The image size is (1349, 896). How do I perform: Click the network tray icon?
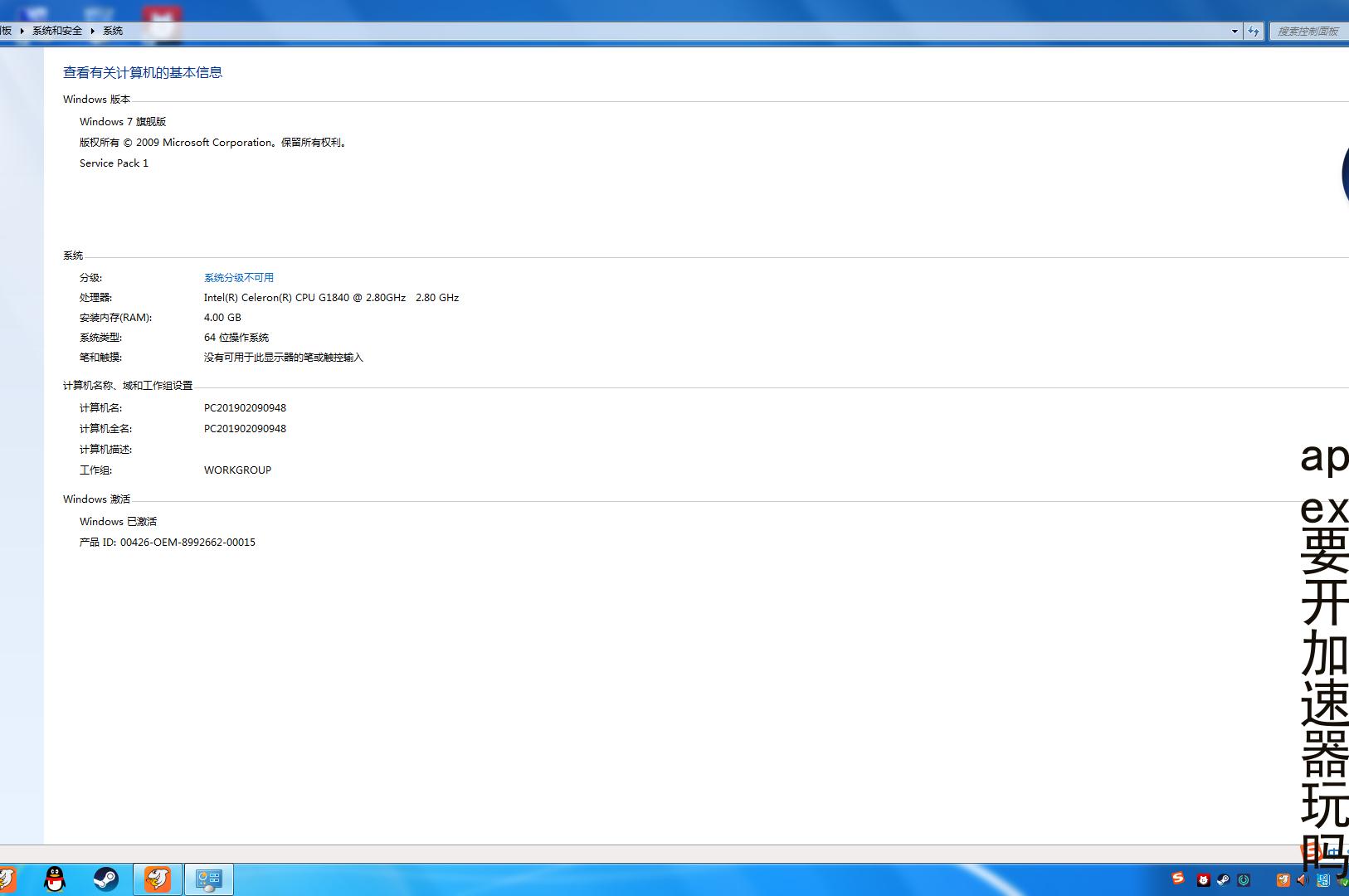(x=1322, y=879)
